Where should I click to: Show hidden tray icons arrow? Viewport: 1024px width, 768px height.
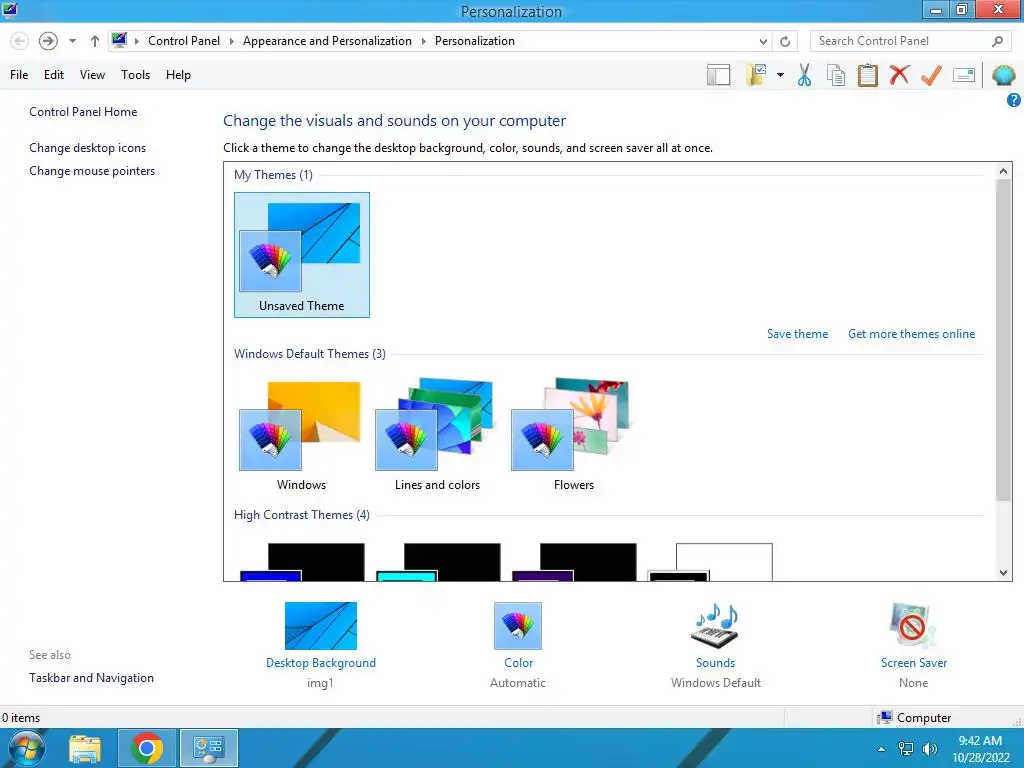click(882, 749)
